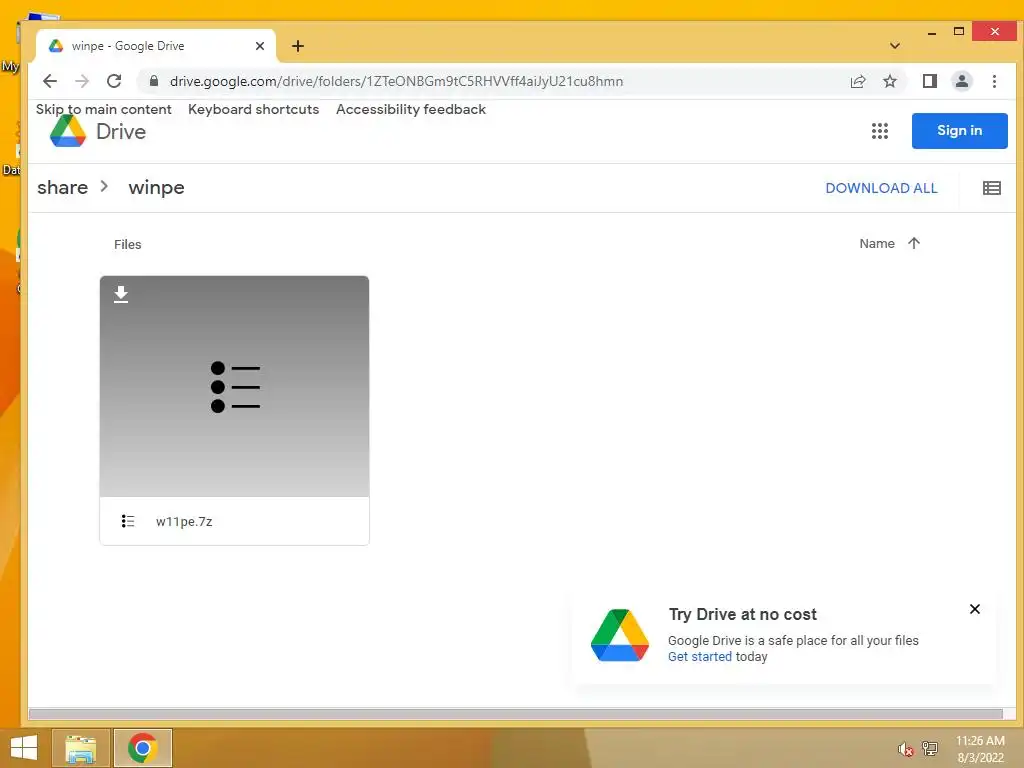Viewport: 1024px width, 768px height.
Task: Click the URL in the address bar
Action: tap(396, 81)
